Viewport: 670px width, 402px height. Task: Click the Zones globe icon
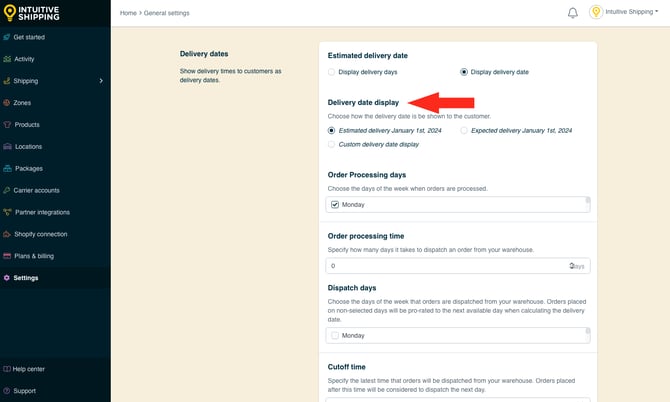point(7,103)
